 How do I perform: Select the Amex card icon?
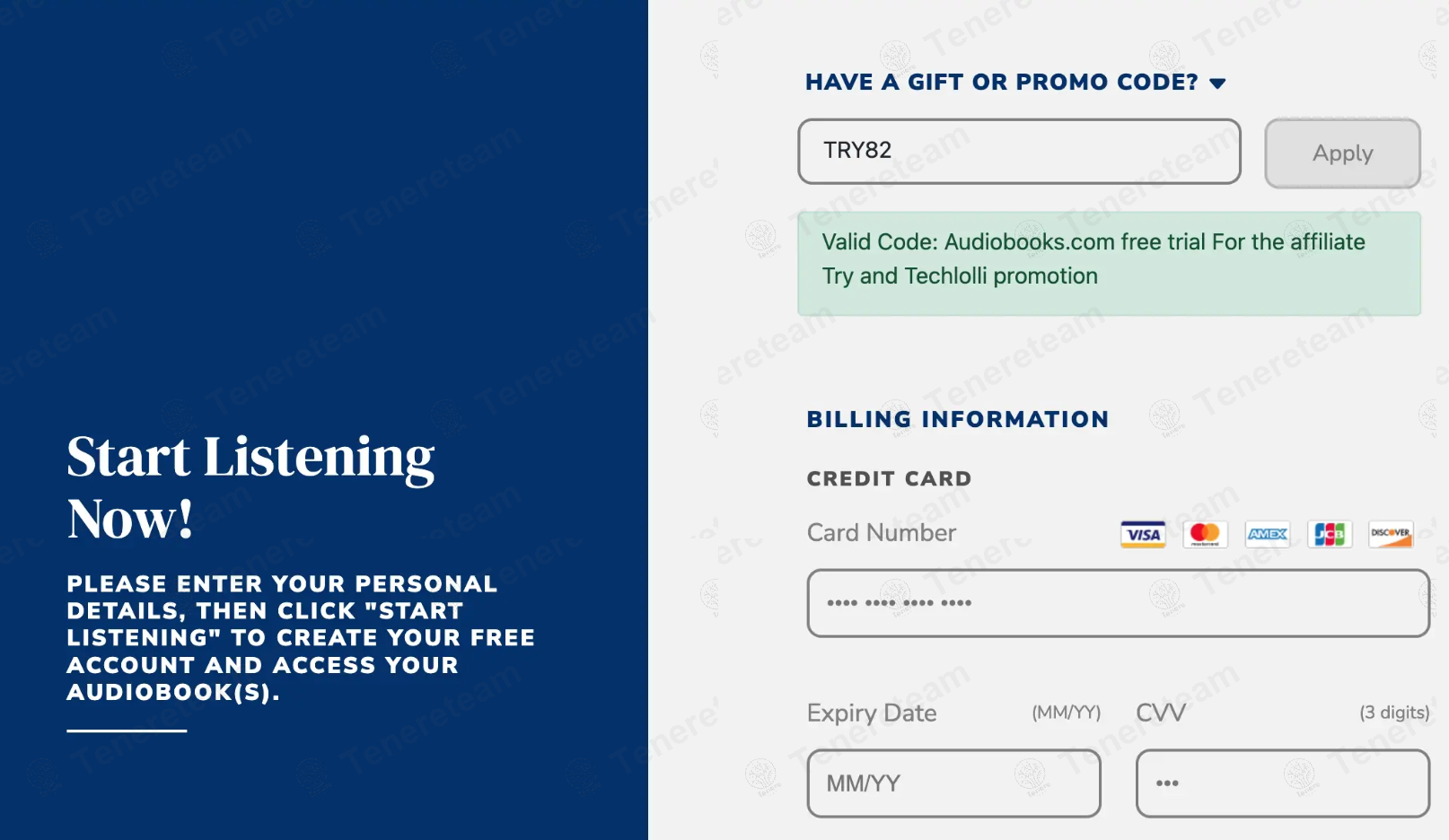(x=1268, y=534)
